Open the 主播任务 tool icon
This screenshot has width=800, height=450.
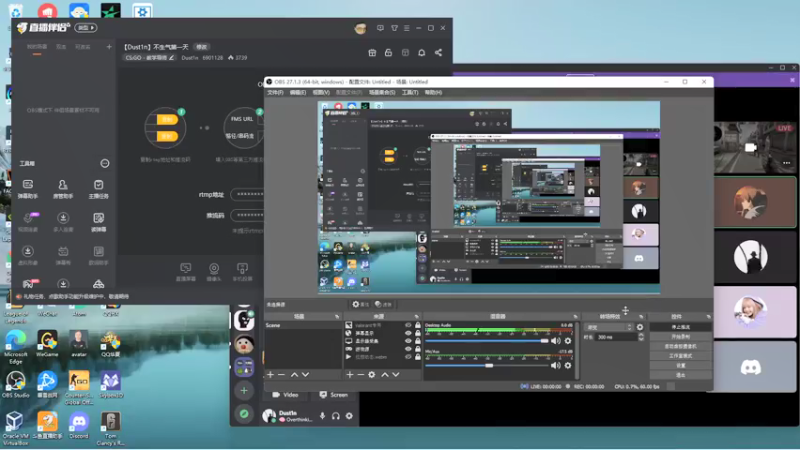tap(98, 188)
